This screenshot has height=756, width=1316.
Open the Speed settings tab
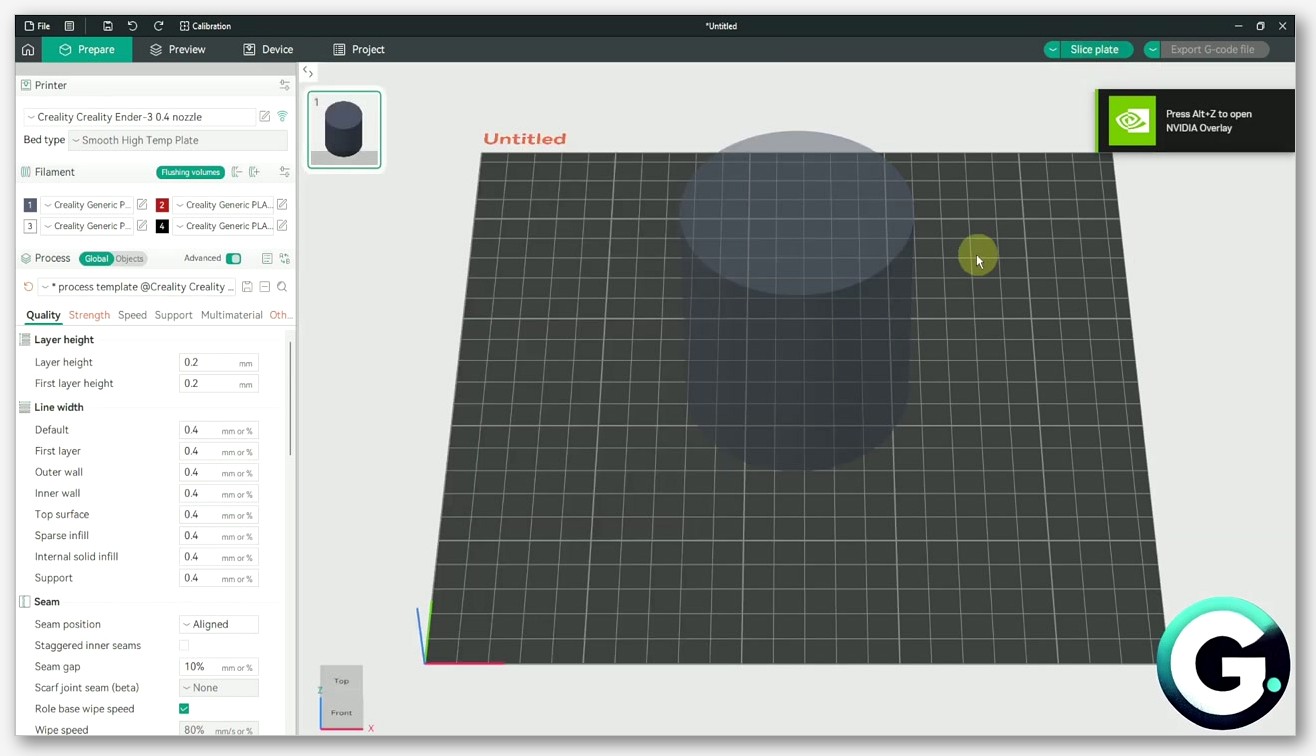[132, 315]
